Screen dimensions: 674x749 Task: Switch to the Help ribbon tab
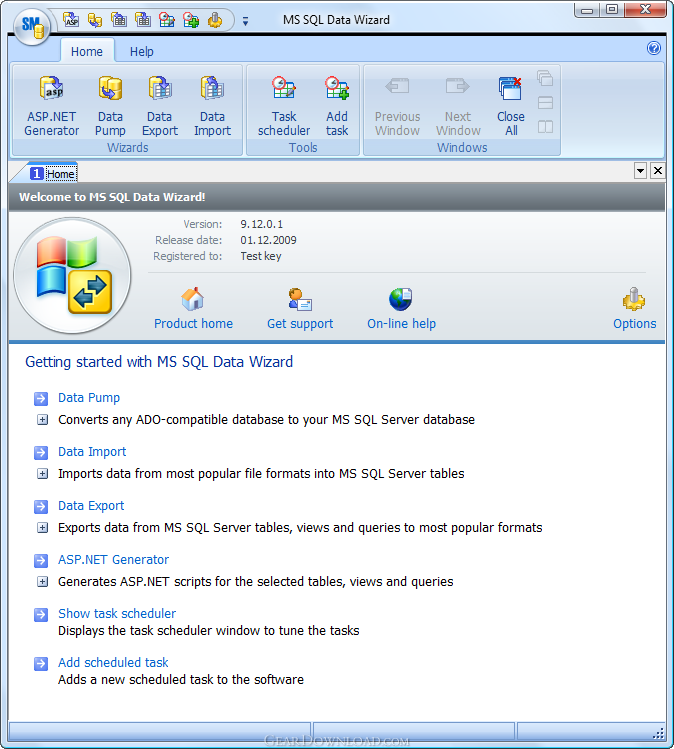[x=142, y=51]
